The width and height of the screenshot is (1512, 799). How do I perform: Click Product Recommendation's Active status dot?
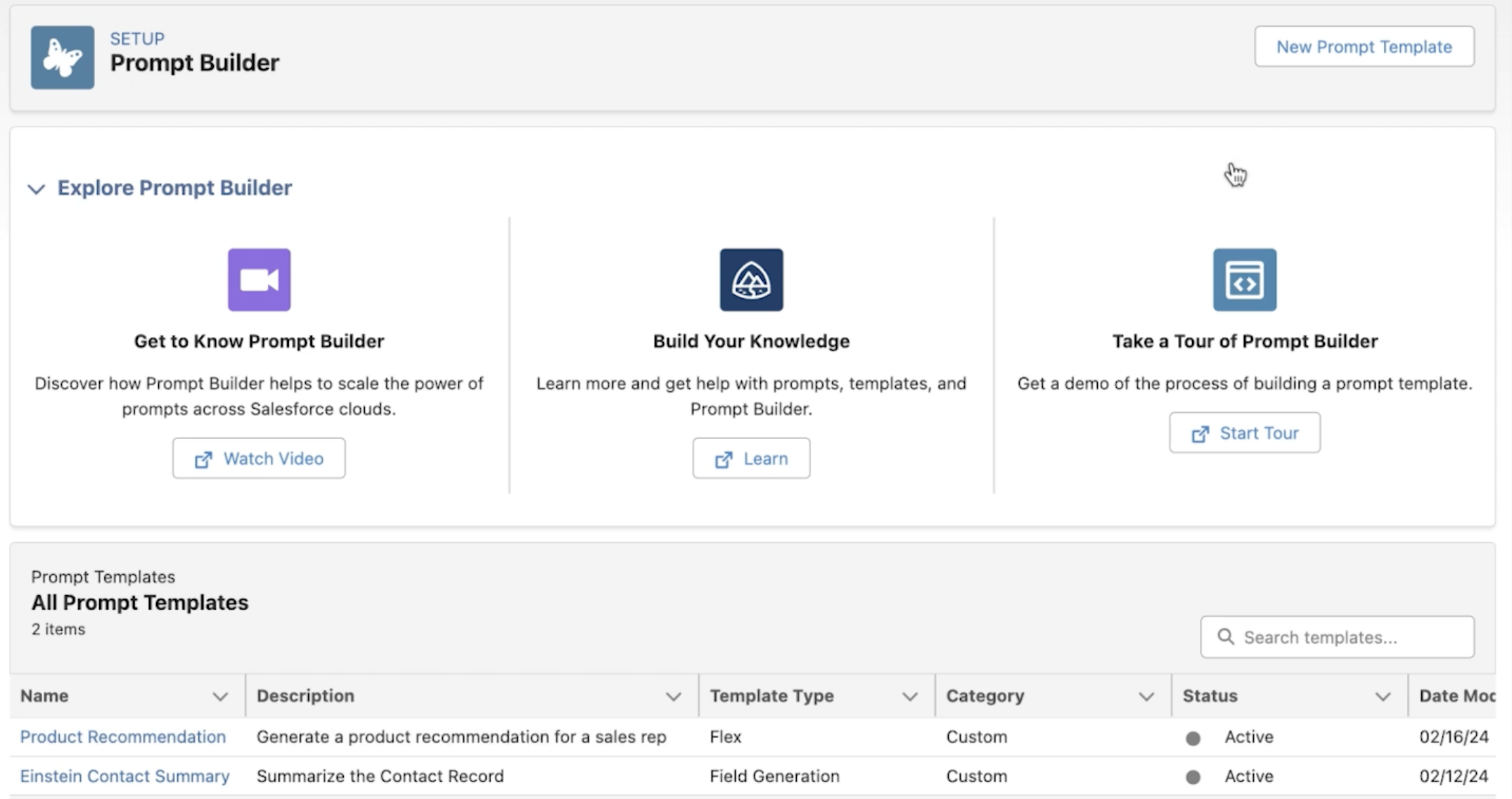point(1193,738)
